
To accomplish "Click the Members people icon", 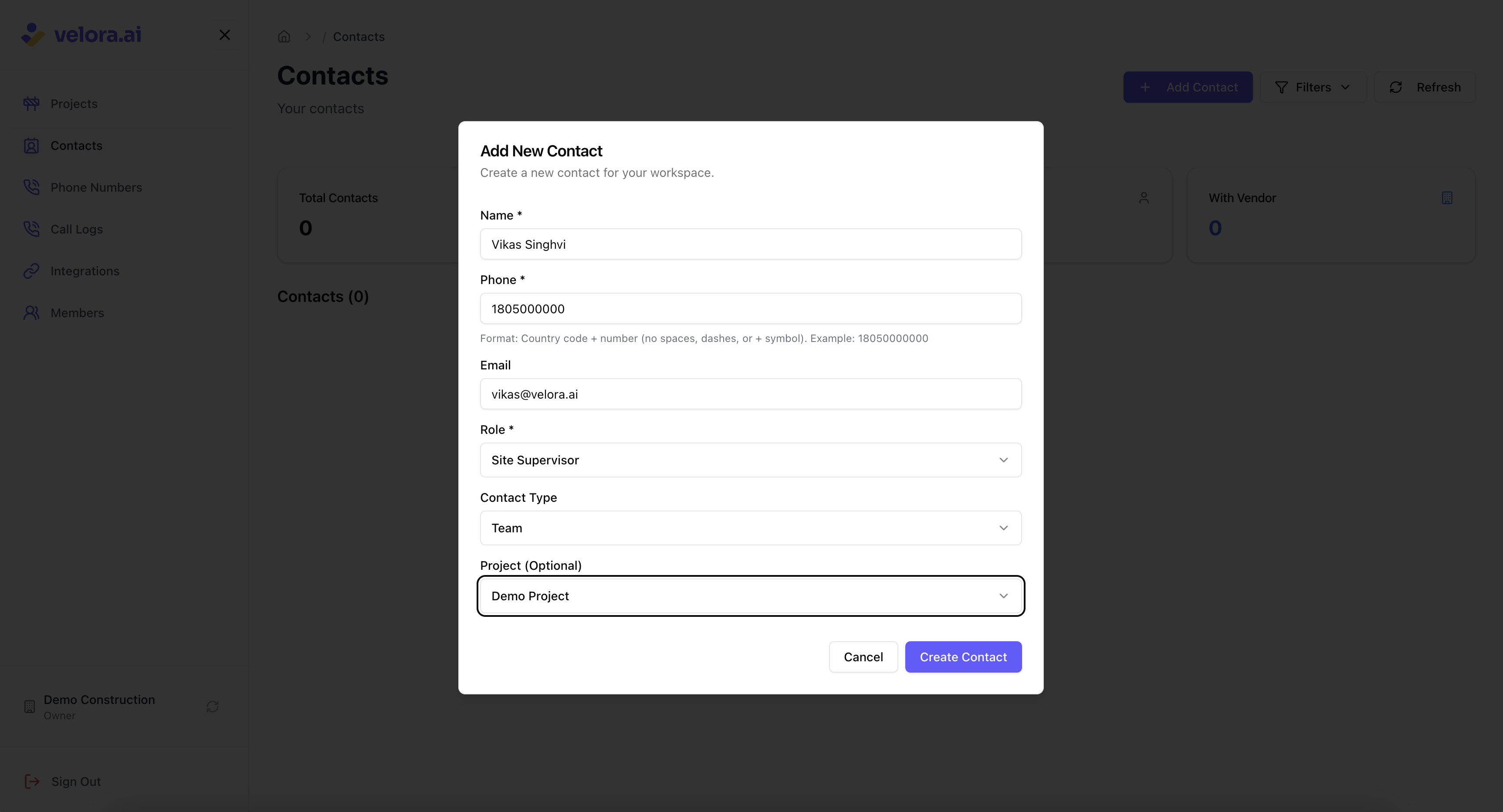I will (x=31, y=313).
